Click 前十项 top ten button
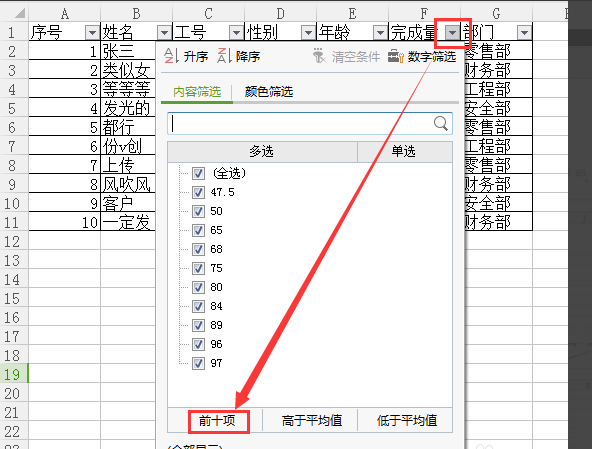This screenshot has width=592, height=449. point(217,420)
